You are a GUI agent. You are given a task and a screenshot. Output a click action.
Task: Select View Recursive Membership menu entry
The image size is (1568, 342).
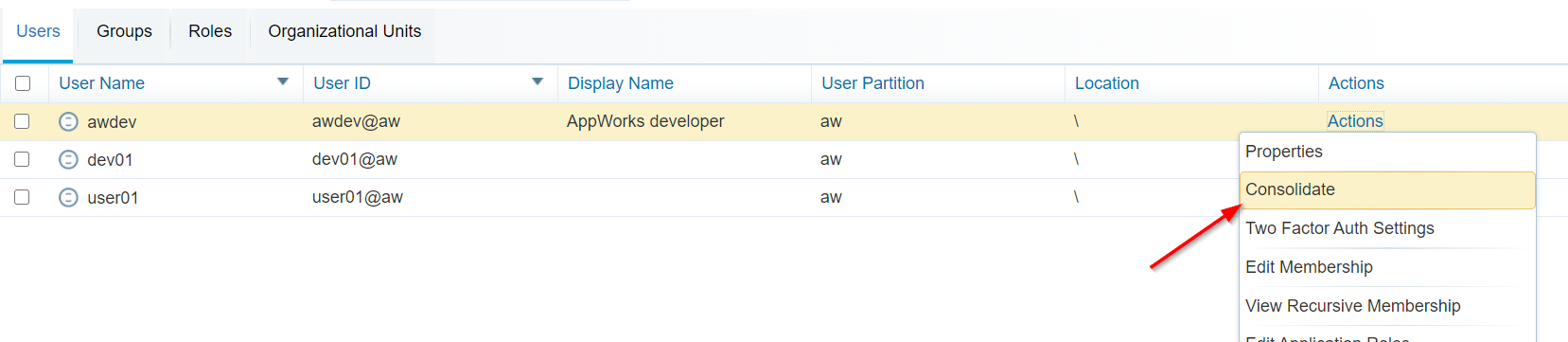[1387, 306]
